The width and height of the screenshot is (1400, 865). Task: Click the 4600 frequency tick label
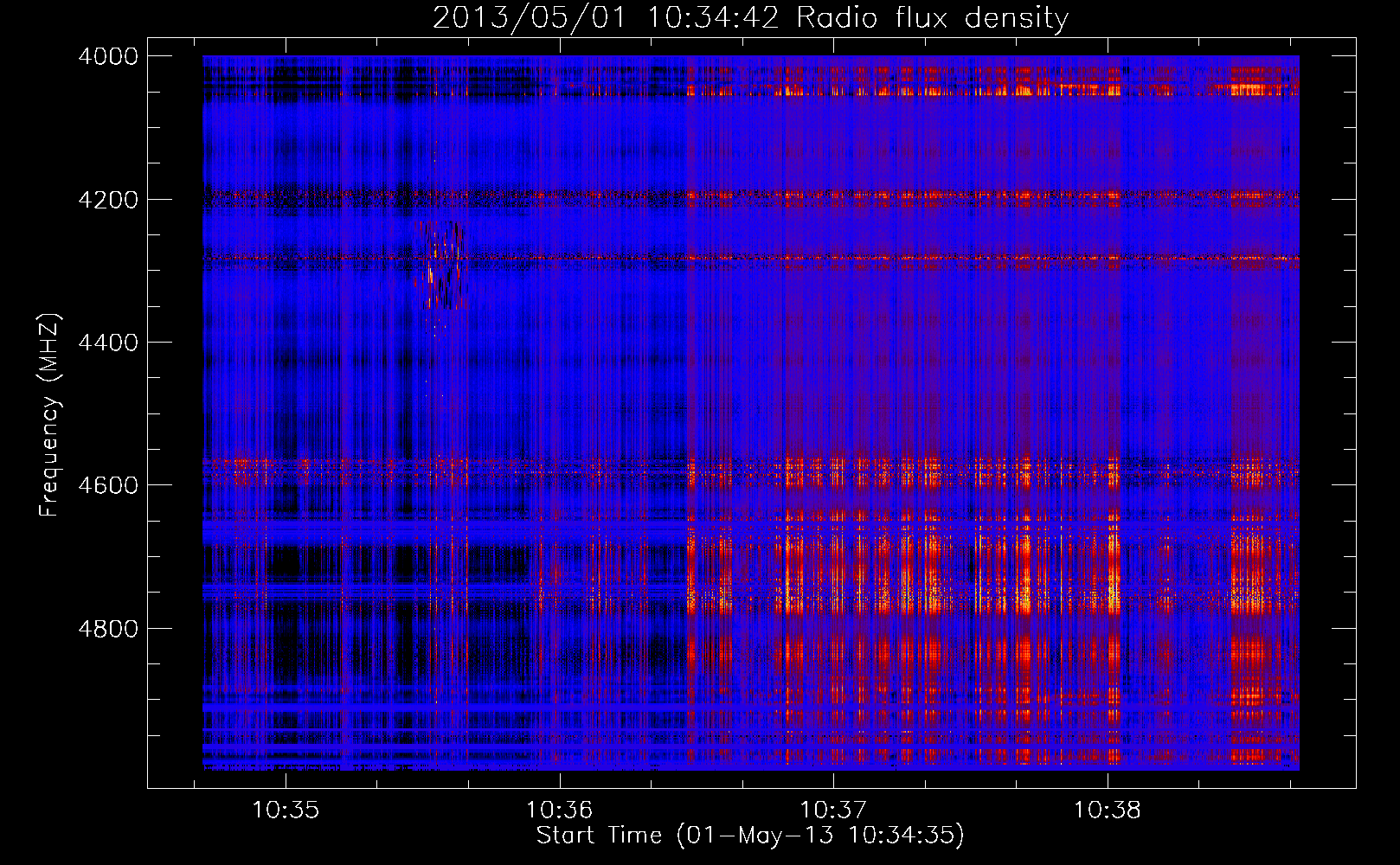point(108,485)
